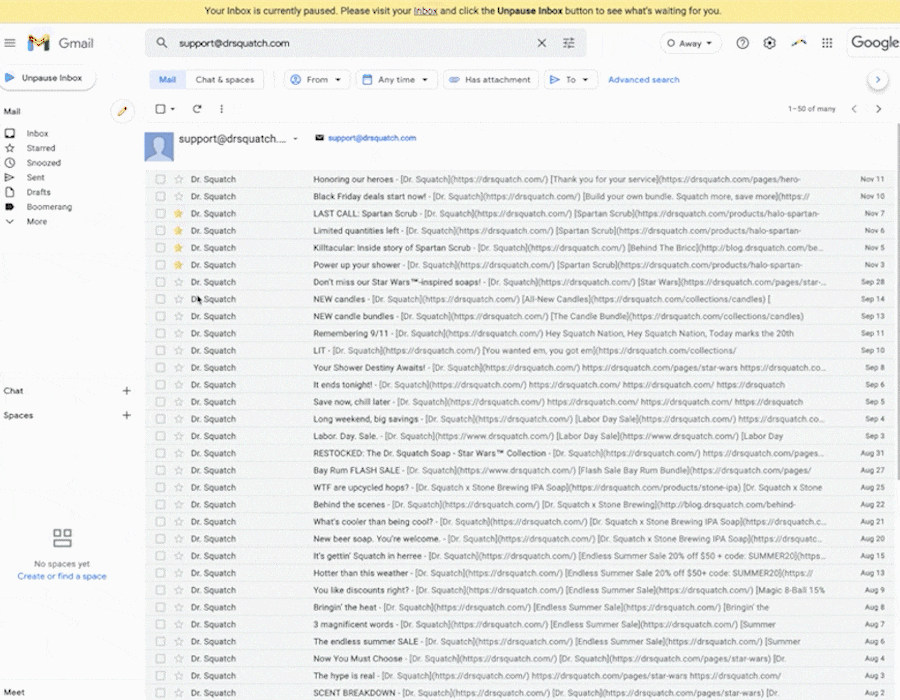
Task: Select the 'Black Friday deals start now!' checkbox
Action: (x=160, y=196)
